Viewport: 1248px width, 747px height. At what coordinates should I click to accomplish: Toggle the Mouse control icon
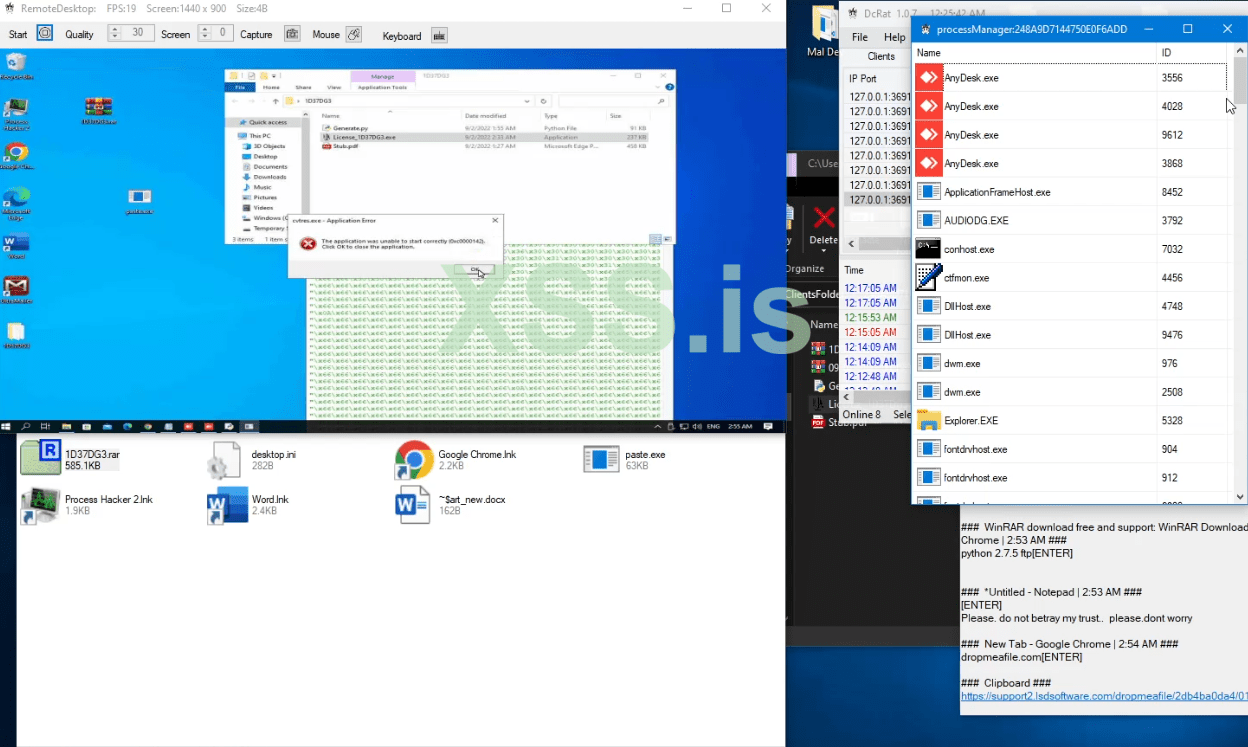353,34
